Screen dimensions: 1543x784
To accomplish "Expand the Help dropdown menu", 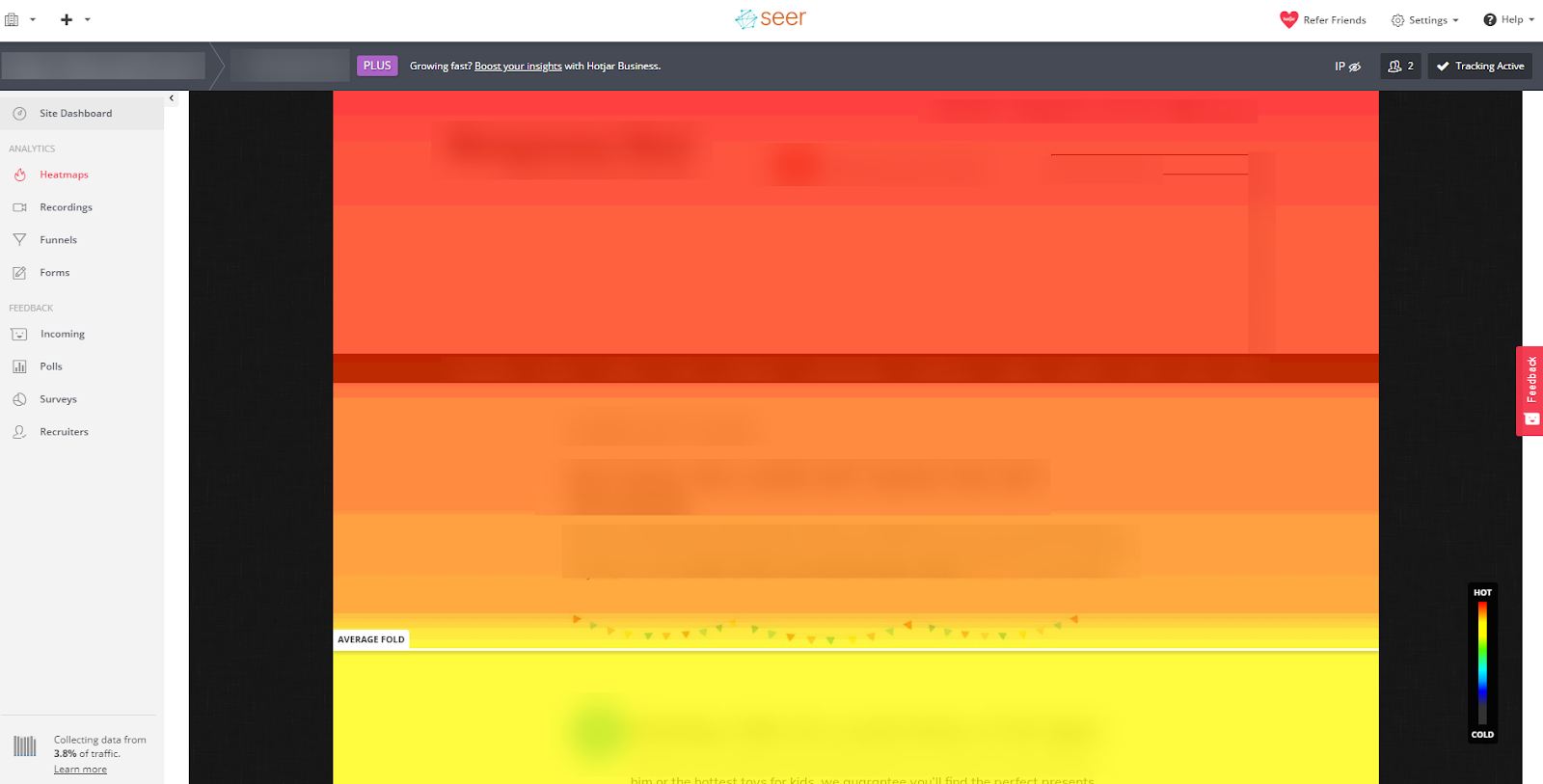I will 1508,20.
